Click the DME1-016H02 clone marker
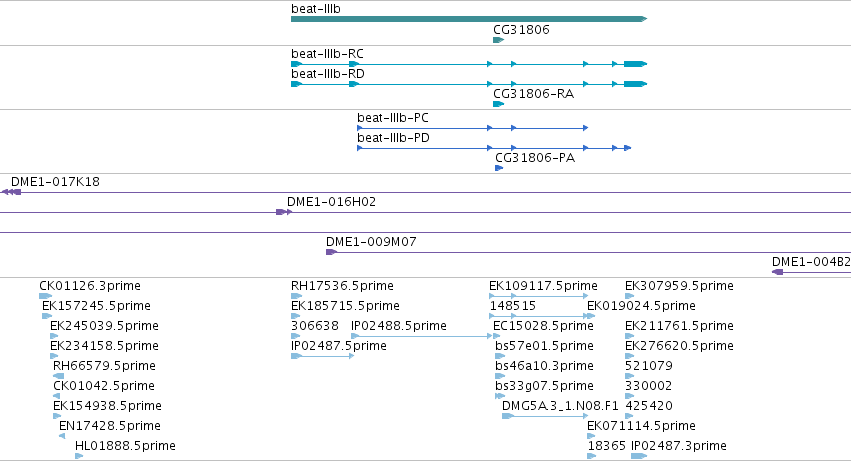The image size is (851, 461). [x=284, y=212]
